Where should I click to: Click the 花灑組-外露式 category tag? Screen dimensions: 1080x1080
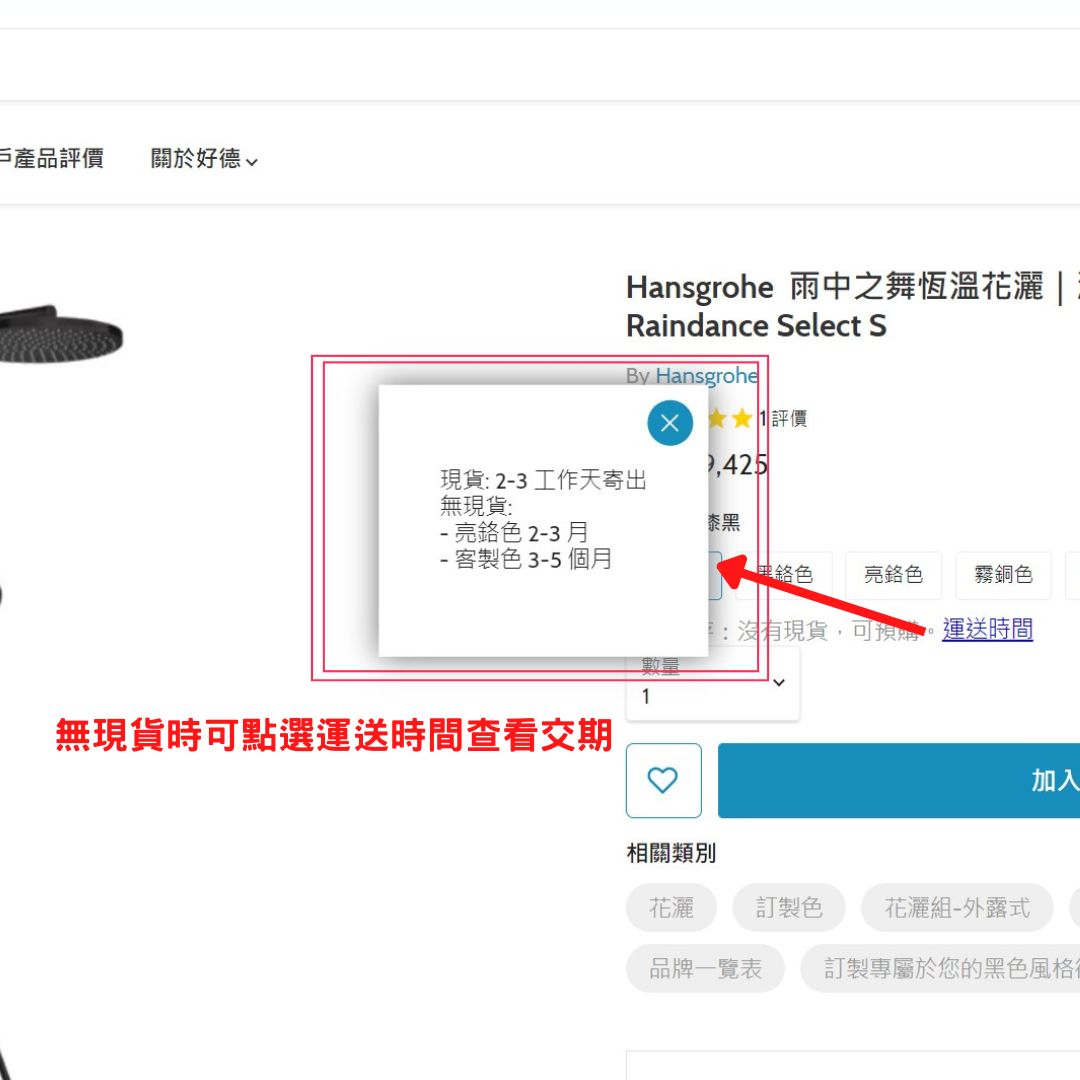[x=957, y=907]
